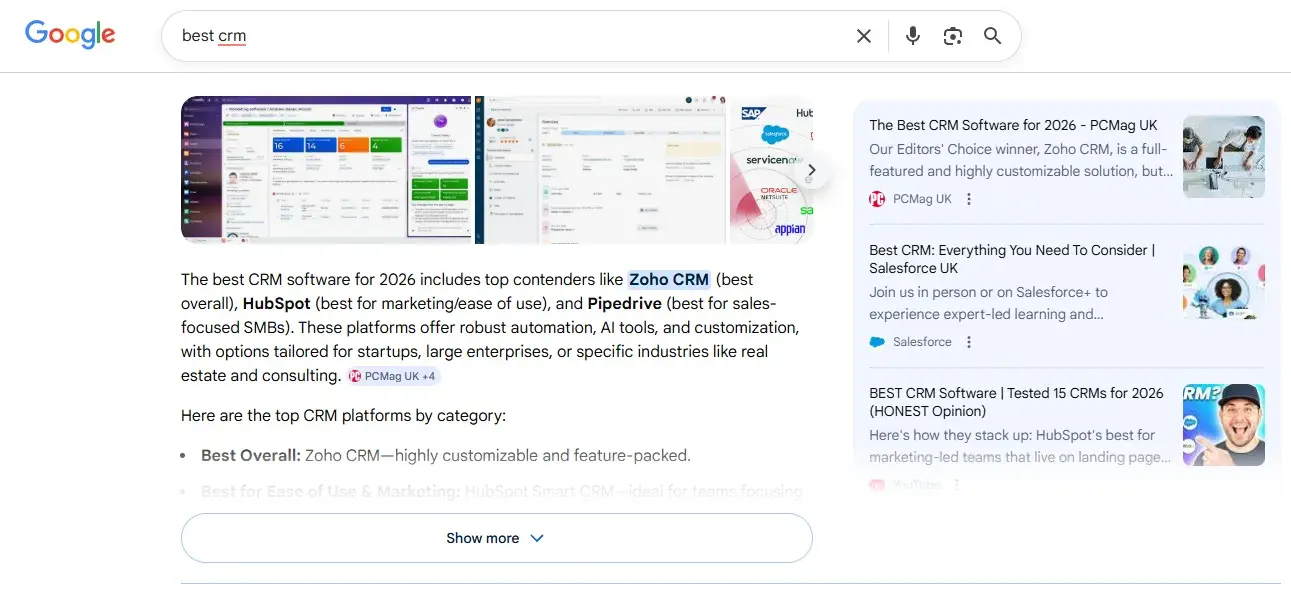
Task: Clear the search query with the X button
Action: pos(863,35)
